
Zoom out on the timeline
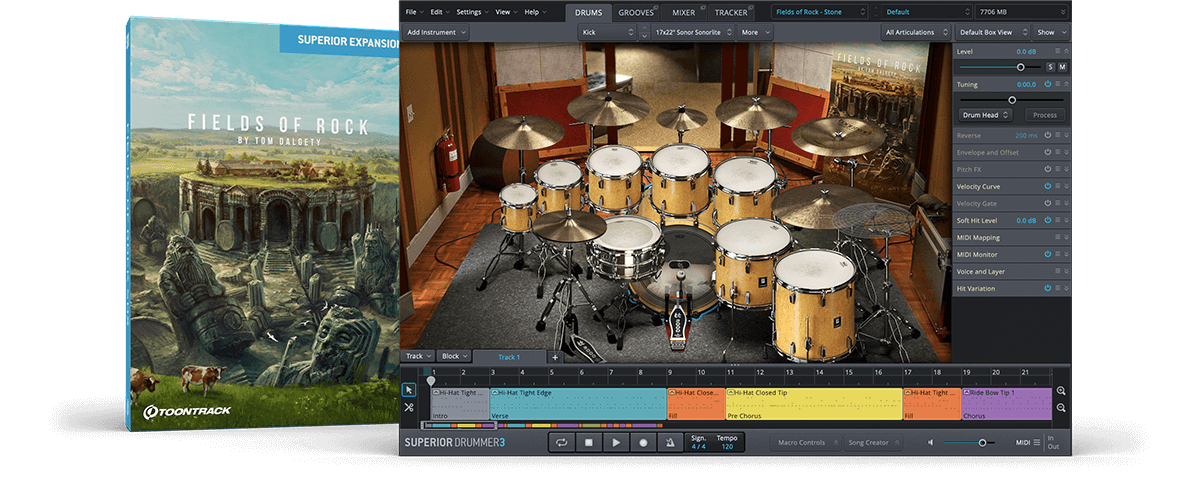1061,408
